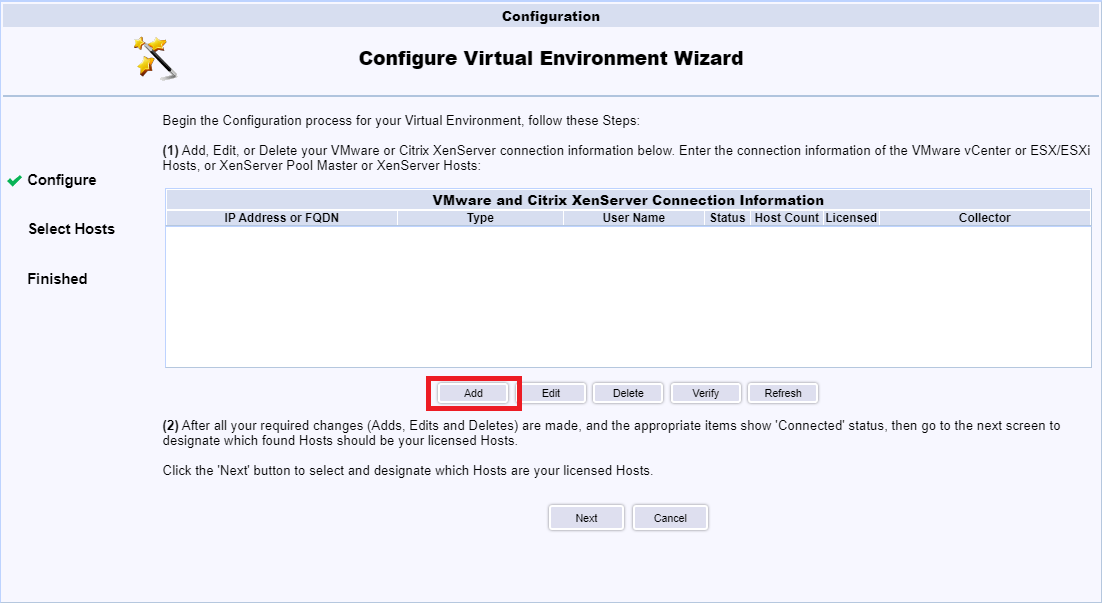Click the Host Count column header
The image size is (1102, 603).
786,218
